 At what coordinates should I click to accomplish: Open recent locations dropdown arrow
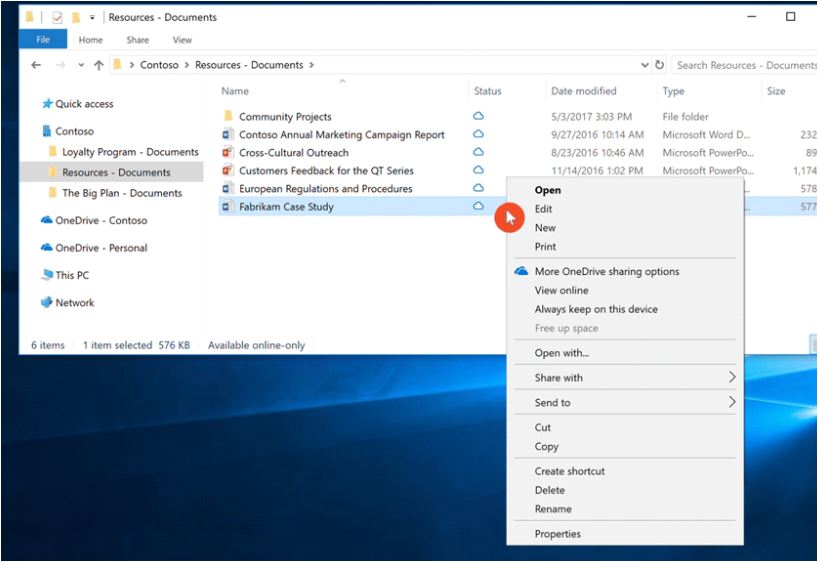tap(81, 65)
